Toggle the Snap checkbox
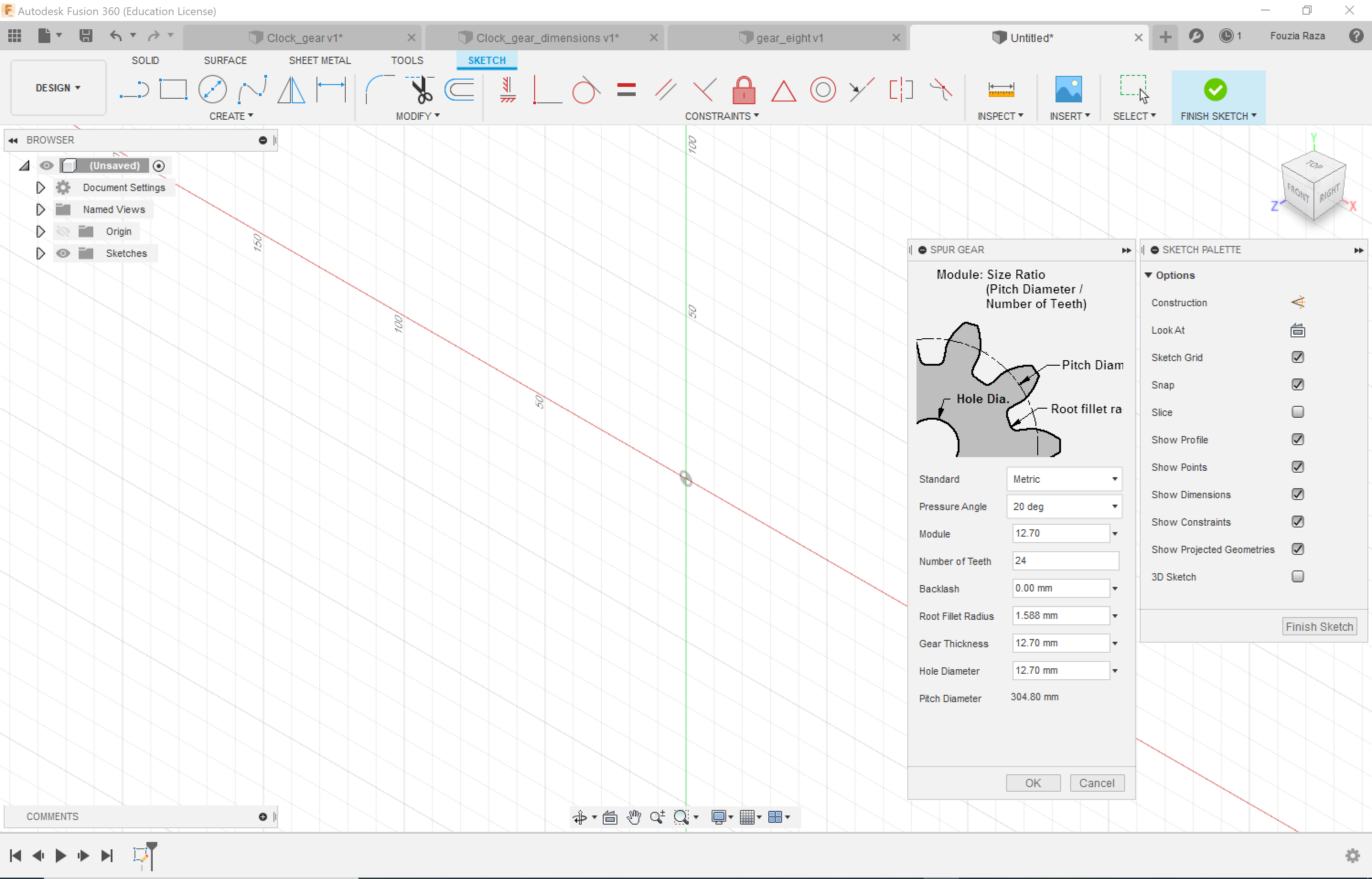Image resolution: width=1372 pixels, height=879 pixels. pos(1298,385)
